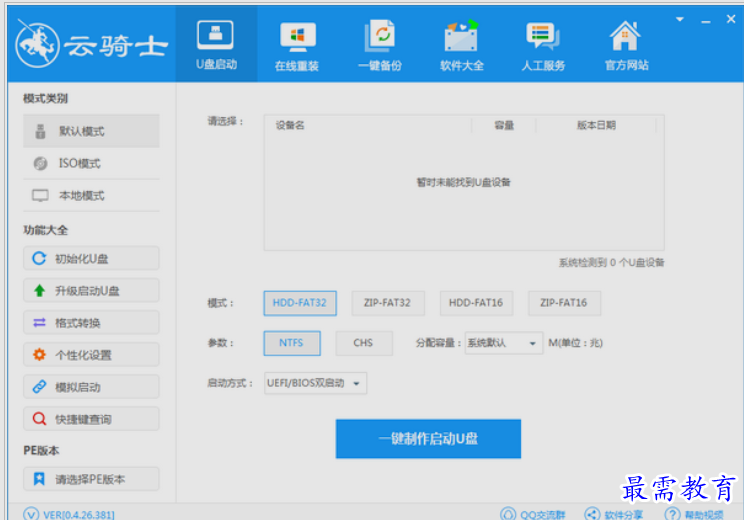The image size is (744, 520).
Task: Select 本地模式 in the sidebar
Action: tap(91, 195)
